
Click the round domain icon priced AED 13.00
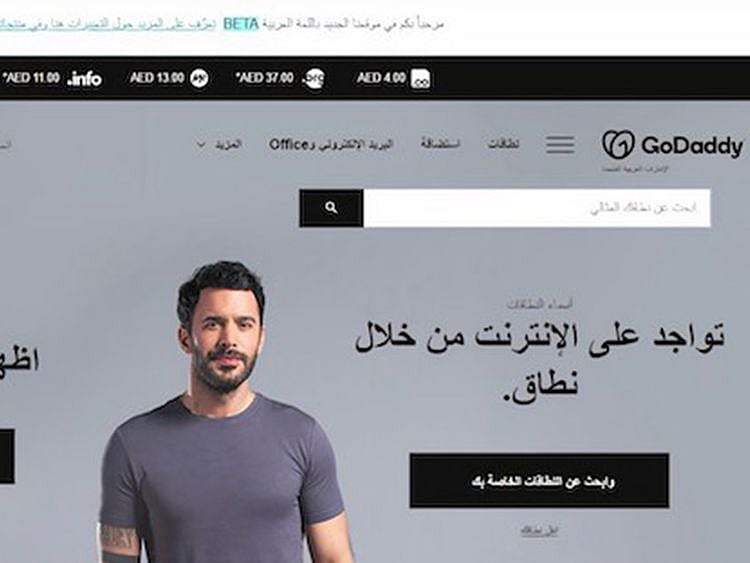pos(199,78)
